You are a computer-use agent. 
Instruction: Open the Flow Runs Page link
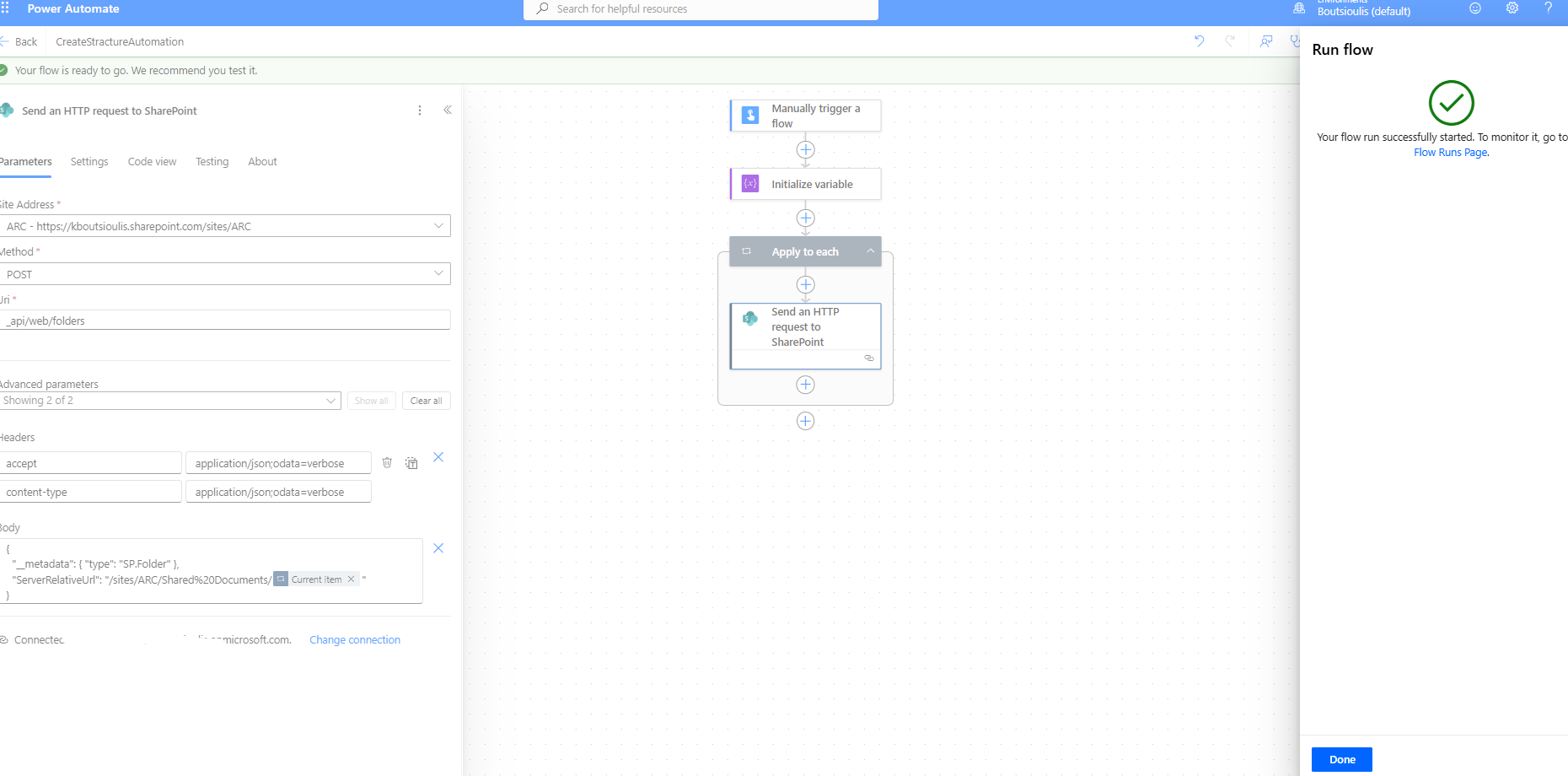pyautogui.click(x=1450, y=153)
